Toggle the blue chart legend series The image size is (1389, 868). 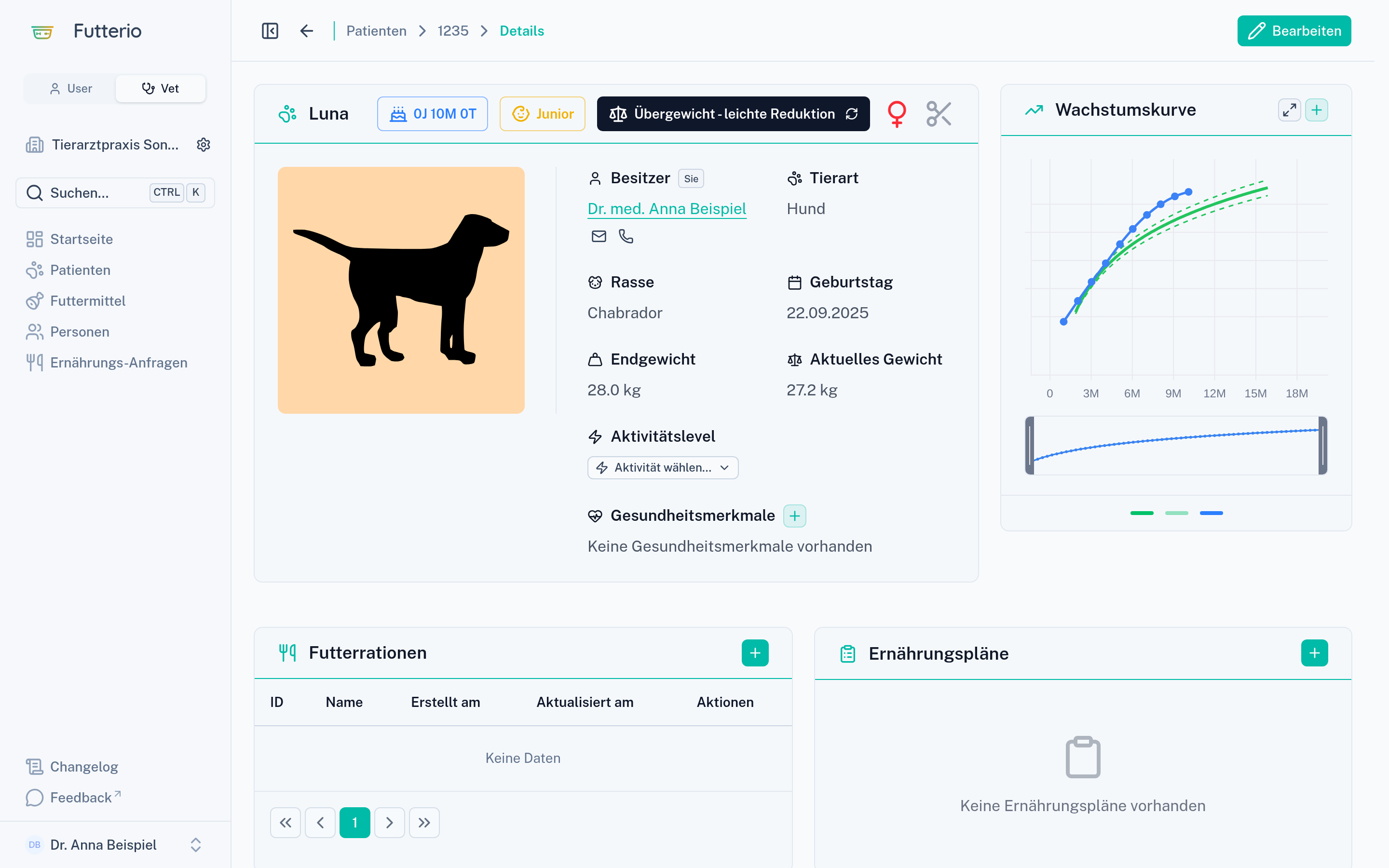click(x=1211, y=513)
